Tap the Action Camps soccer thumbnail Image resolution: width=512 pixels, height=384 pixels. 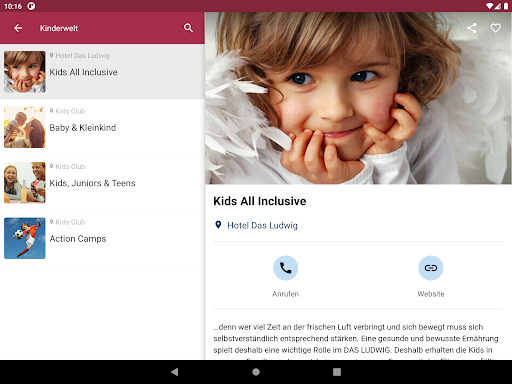click(x=25, y=238)
